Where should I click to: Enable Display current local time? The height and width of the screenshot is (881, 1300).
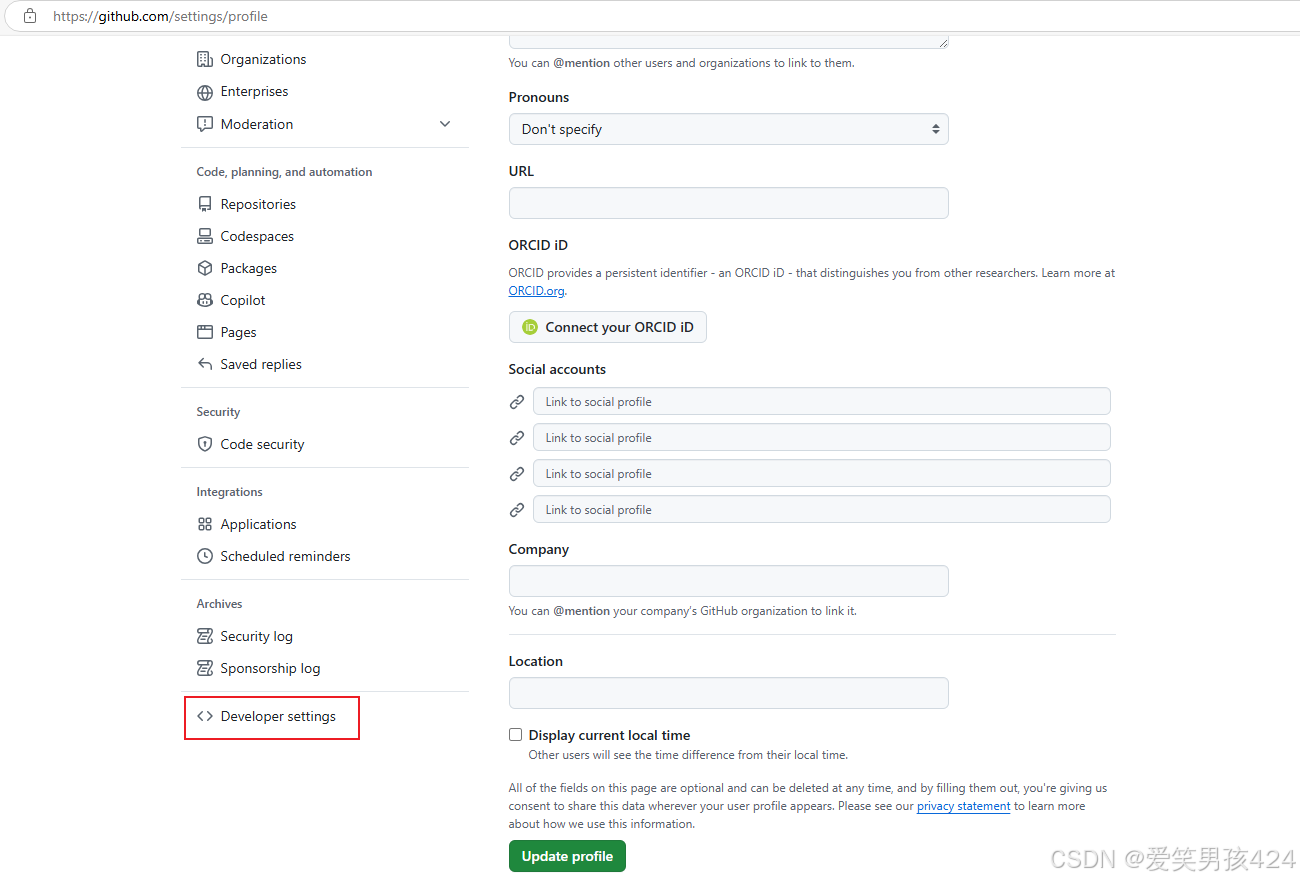515,734
